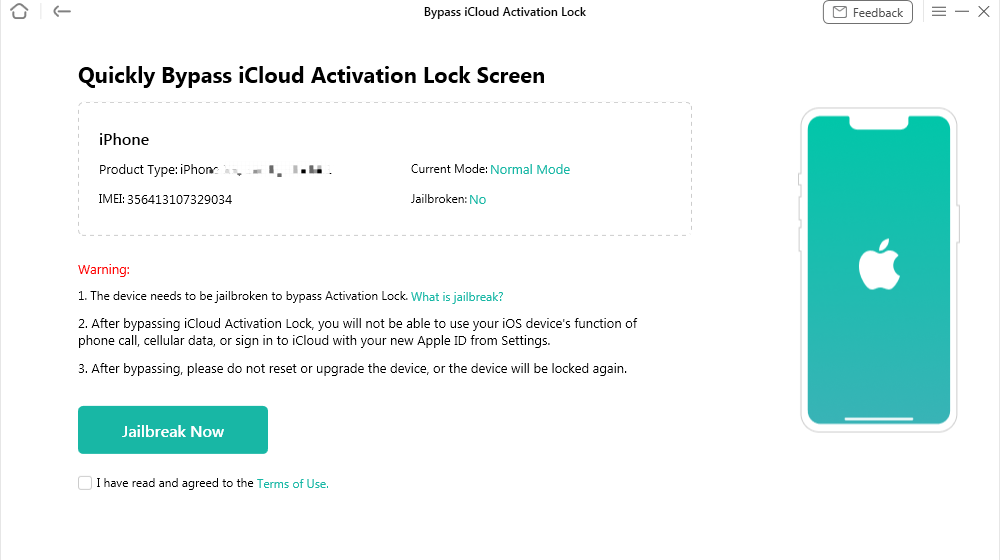Go to the home screen icon
Viewport: 1000px width, 560px height.
(x=19, y=11)
